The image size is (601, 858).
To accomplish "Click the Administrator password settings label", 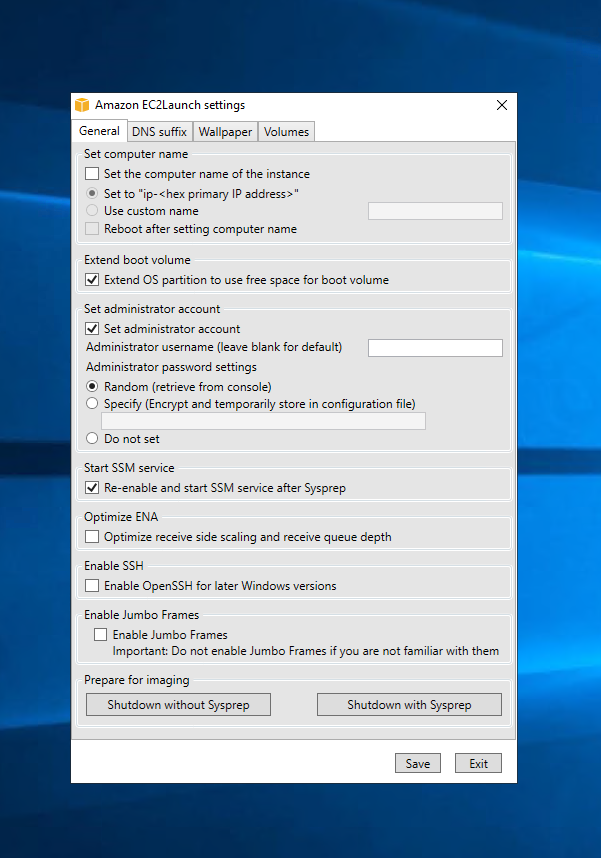I will 171,367.
